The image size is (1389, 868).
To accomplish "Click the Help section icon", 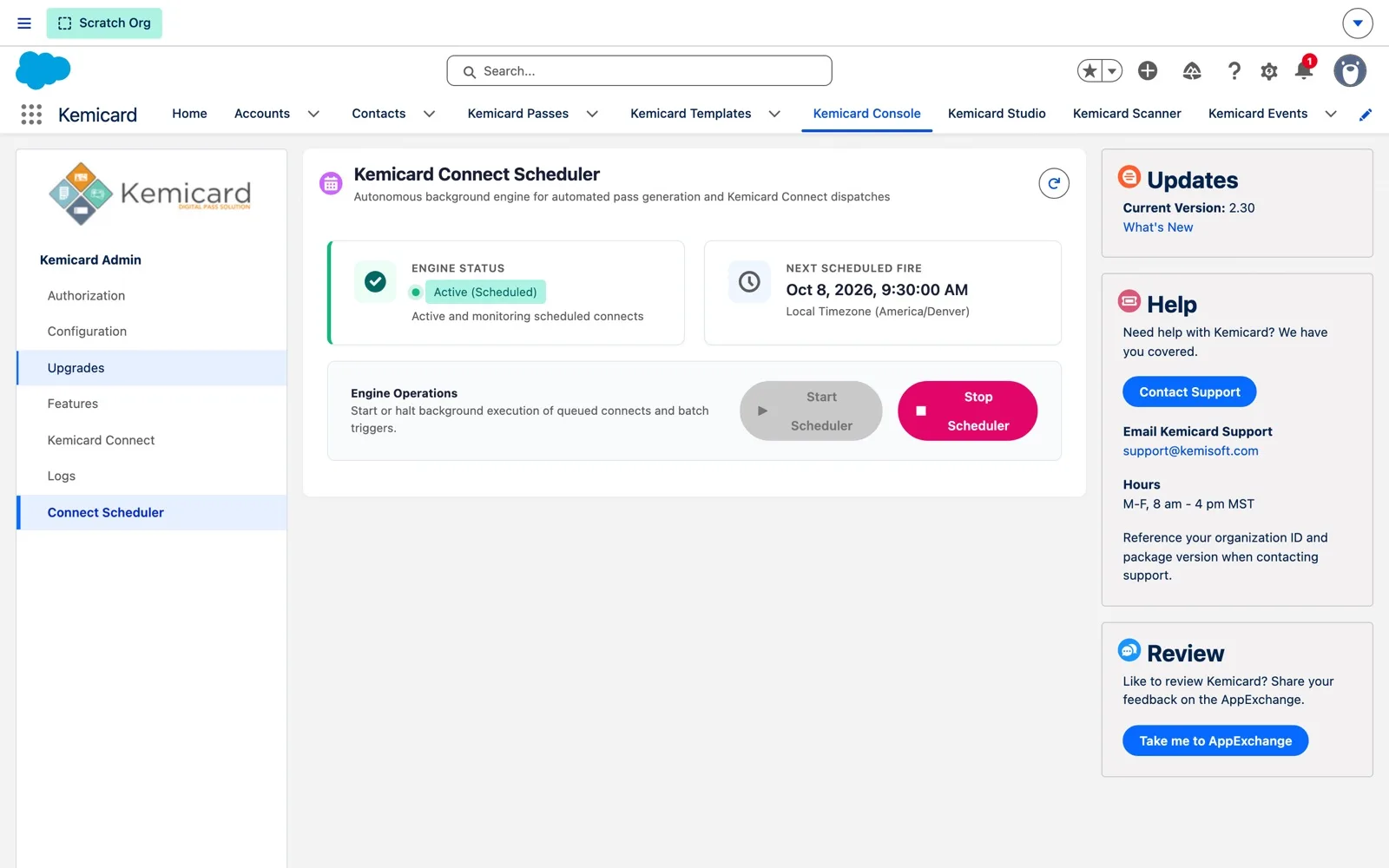I will 1129,301.
